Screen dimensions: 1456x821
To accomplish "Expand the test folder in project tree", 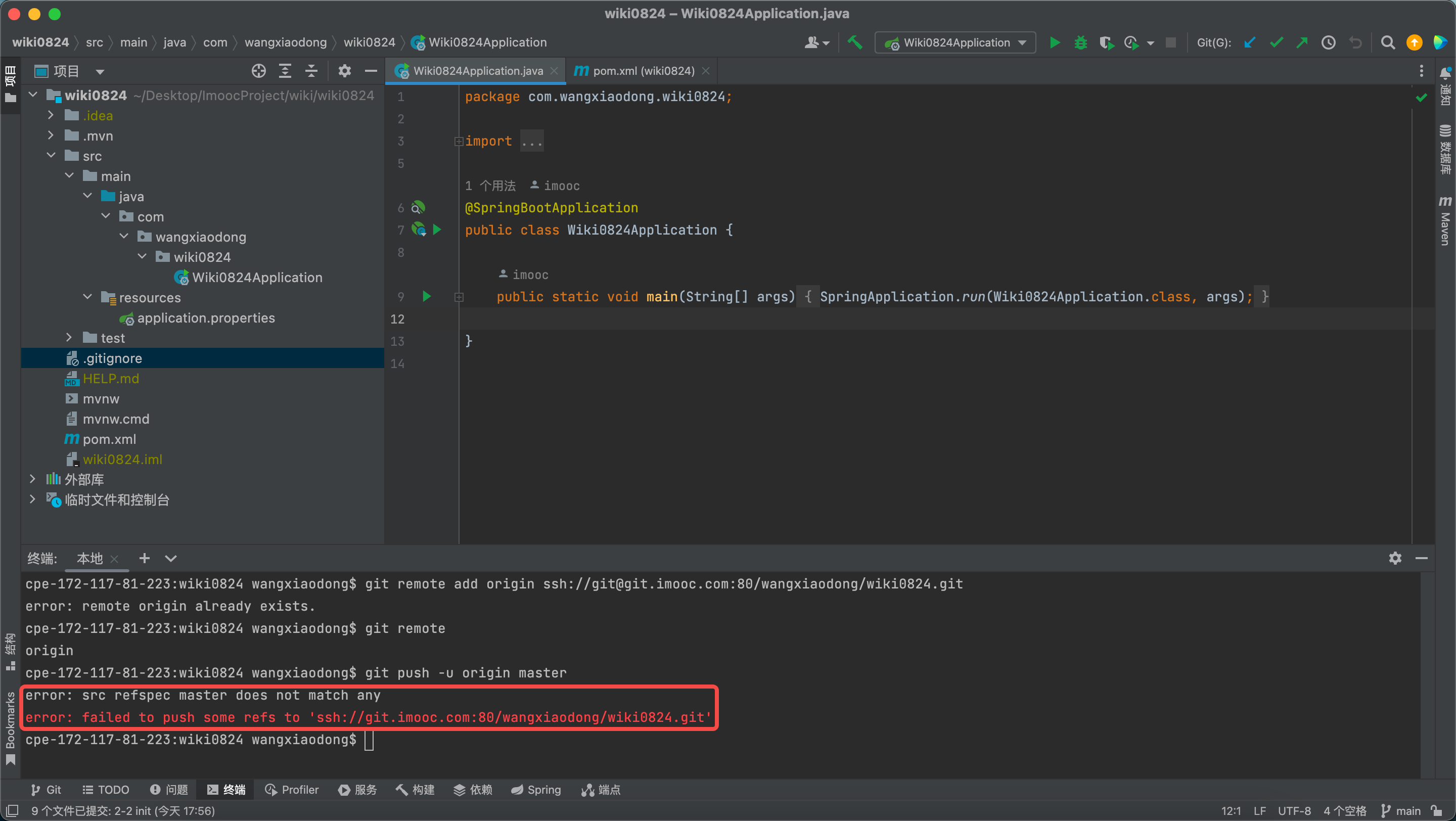I will [69, 338].
